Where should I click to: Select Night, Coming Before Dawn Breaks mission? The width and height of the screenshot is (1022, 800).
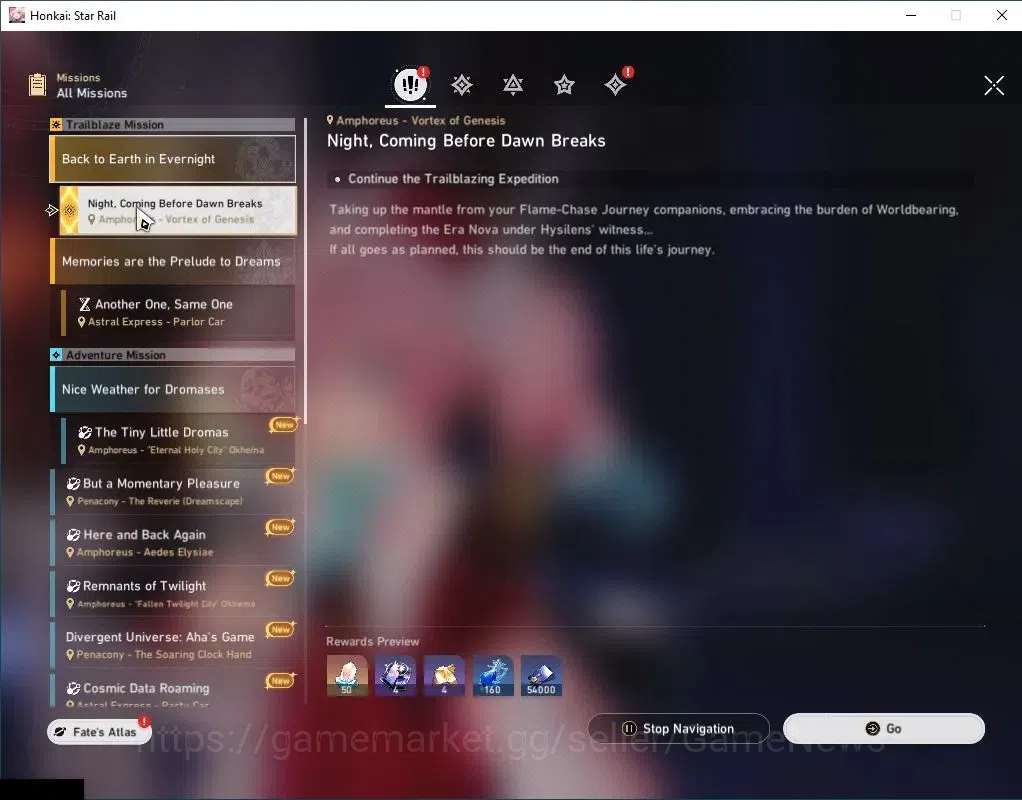pyautogui.click(x=178, y=211)
